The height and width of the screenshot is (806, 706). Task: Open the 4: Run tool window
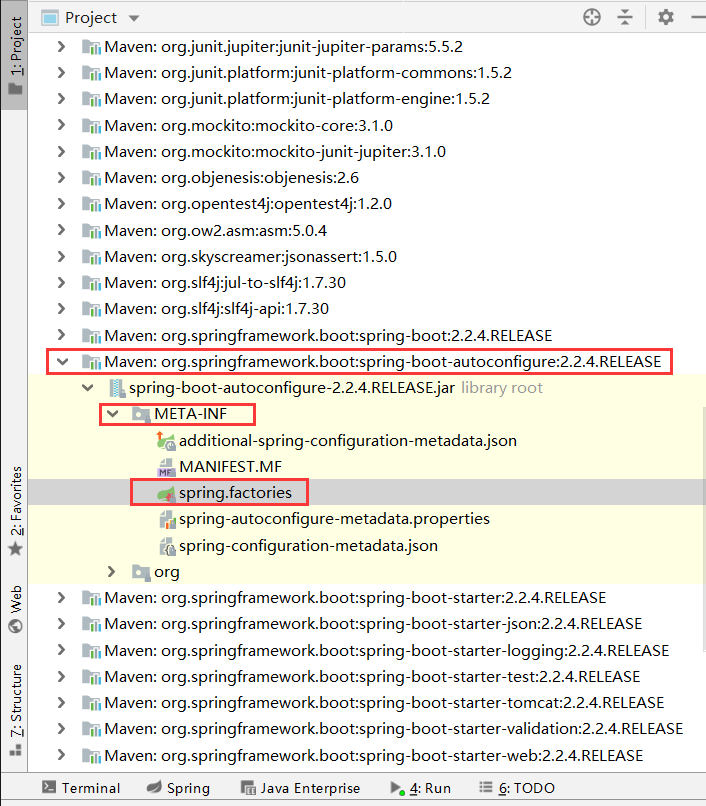(421, 788)
